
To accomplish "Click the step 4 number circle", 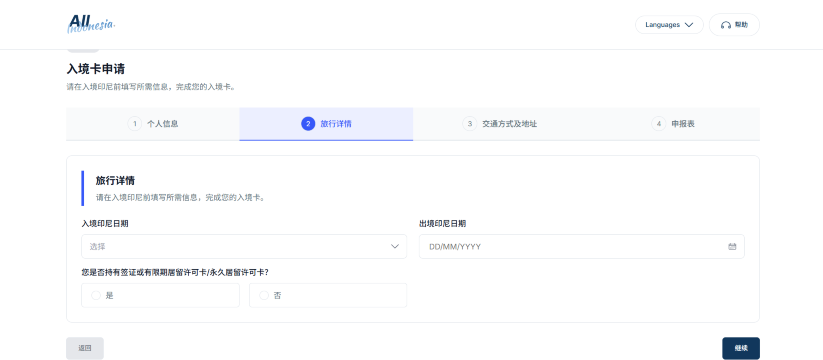I will (659, 124).
